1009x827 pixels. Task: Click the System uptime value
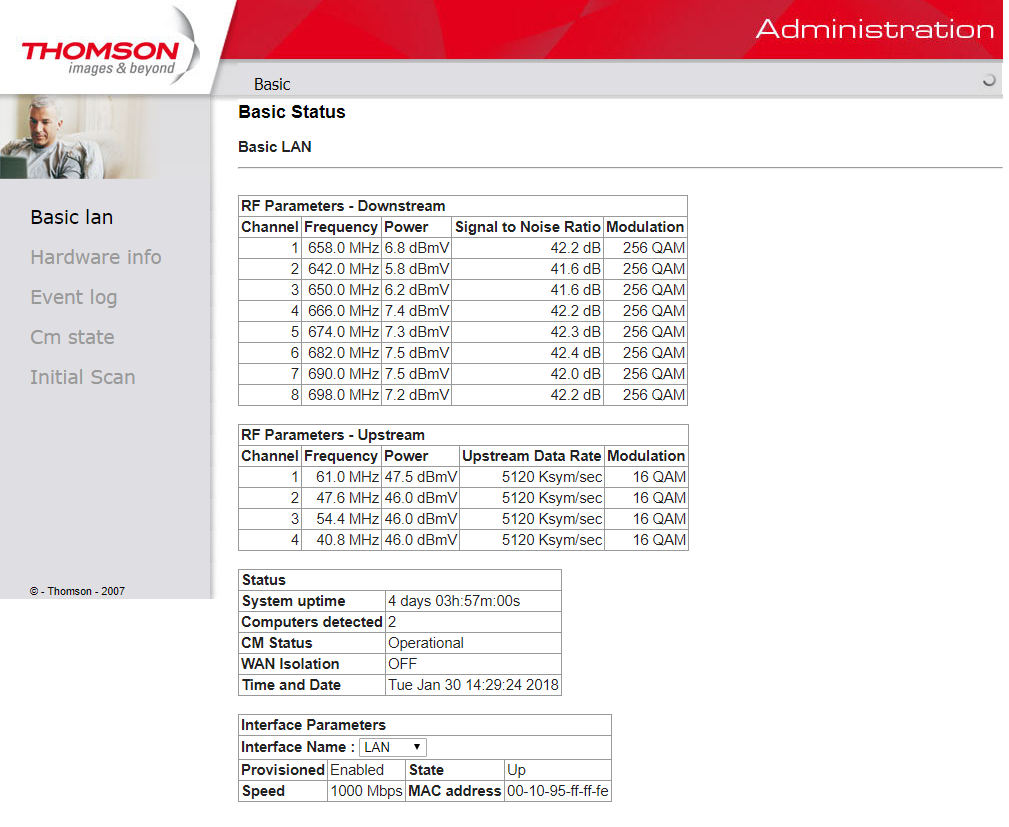(x=454, y=601)
